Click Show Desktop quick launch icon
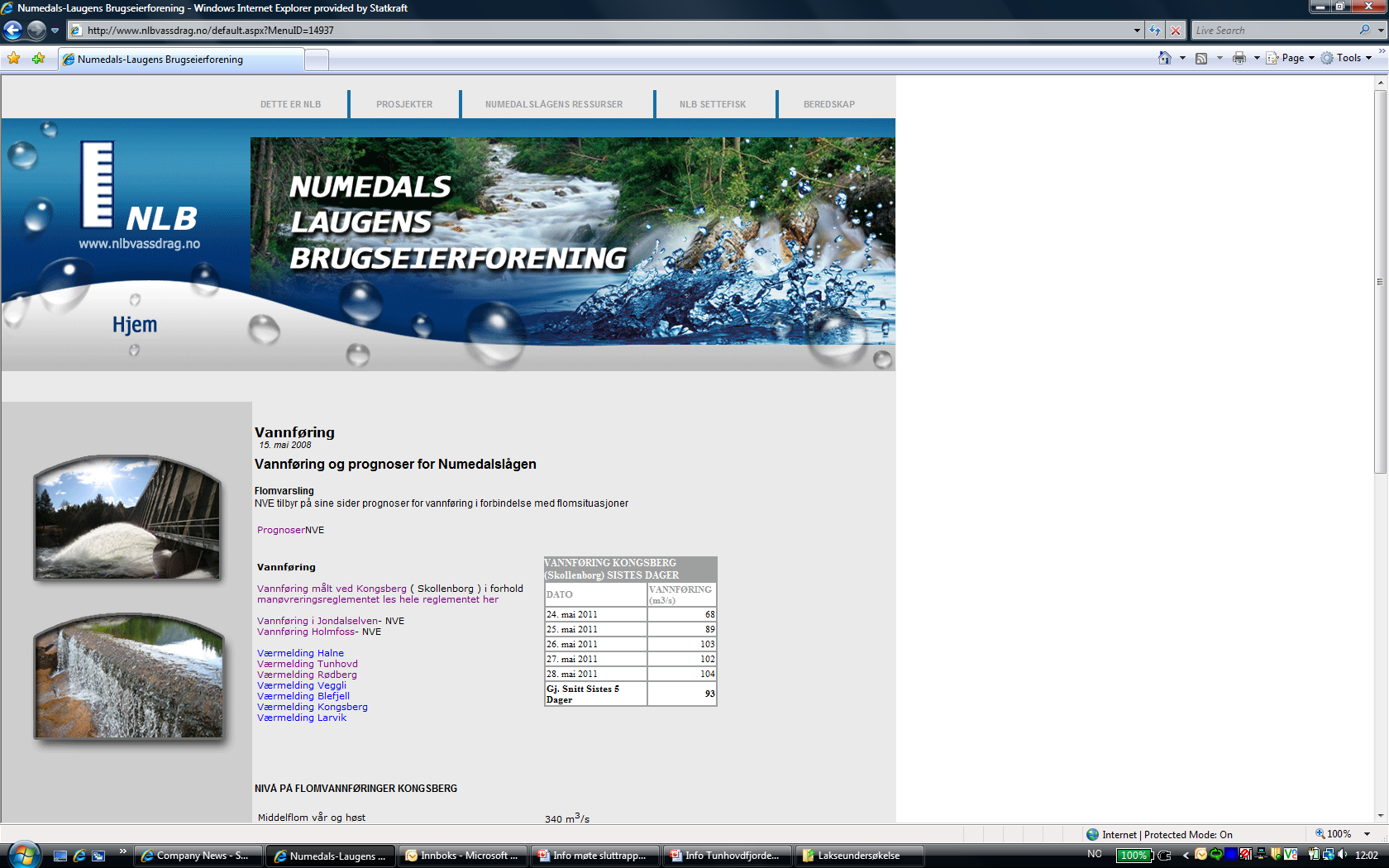 click(x=60, y=856)
